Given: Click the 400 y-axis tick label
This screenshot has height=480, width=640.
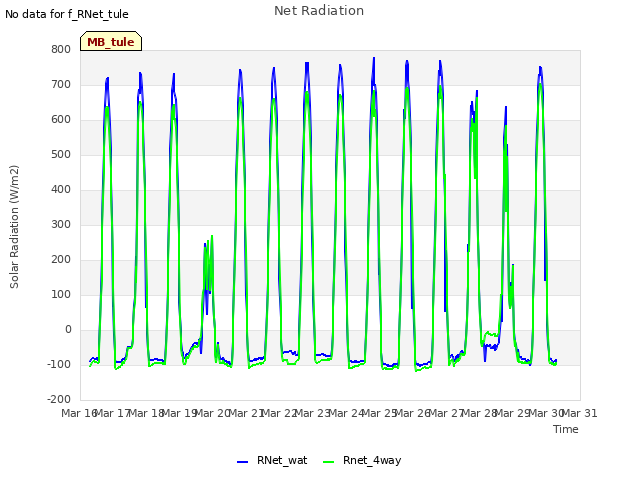Looking at the screenshot, I should (x=61, y=189).
